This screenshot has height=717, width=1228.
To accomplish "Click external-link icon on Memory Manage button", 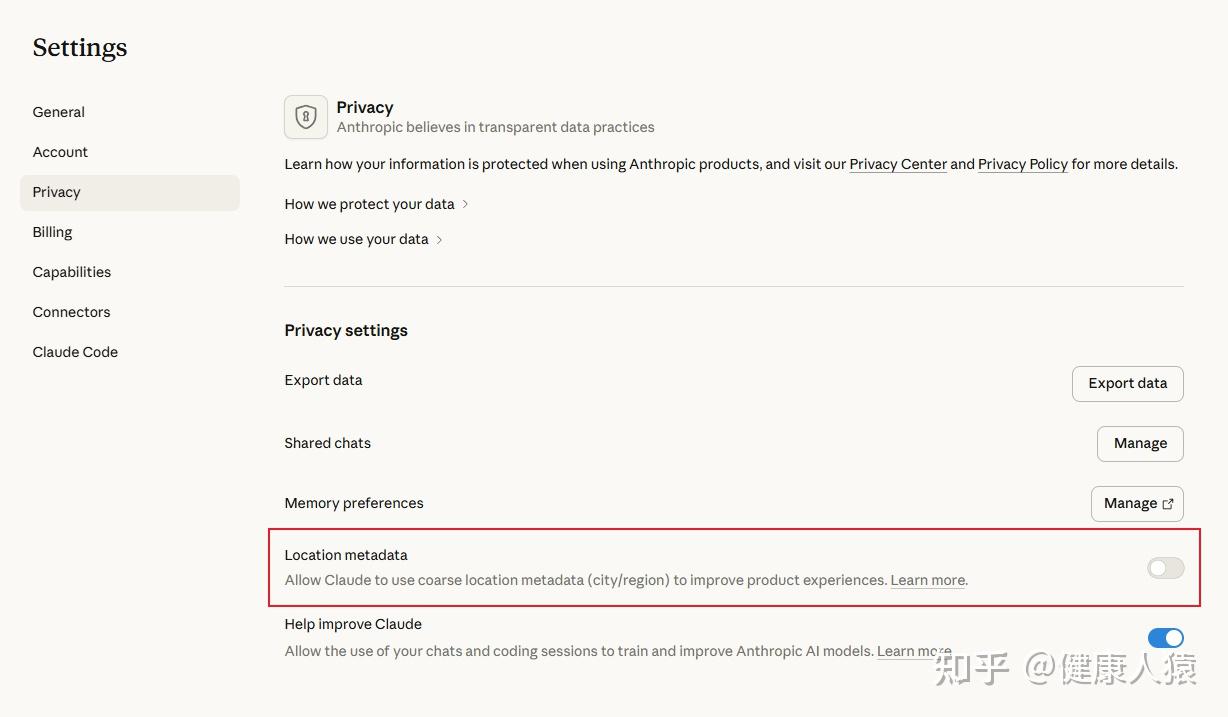I will (x=1167, y=504).
